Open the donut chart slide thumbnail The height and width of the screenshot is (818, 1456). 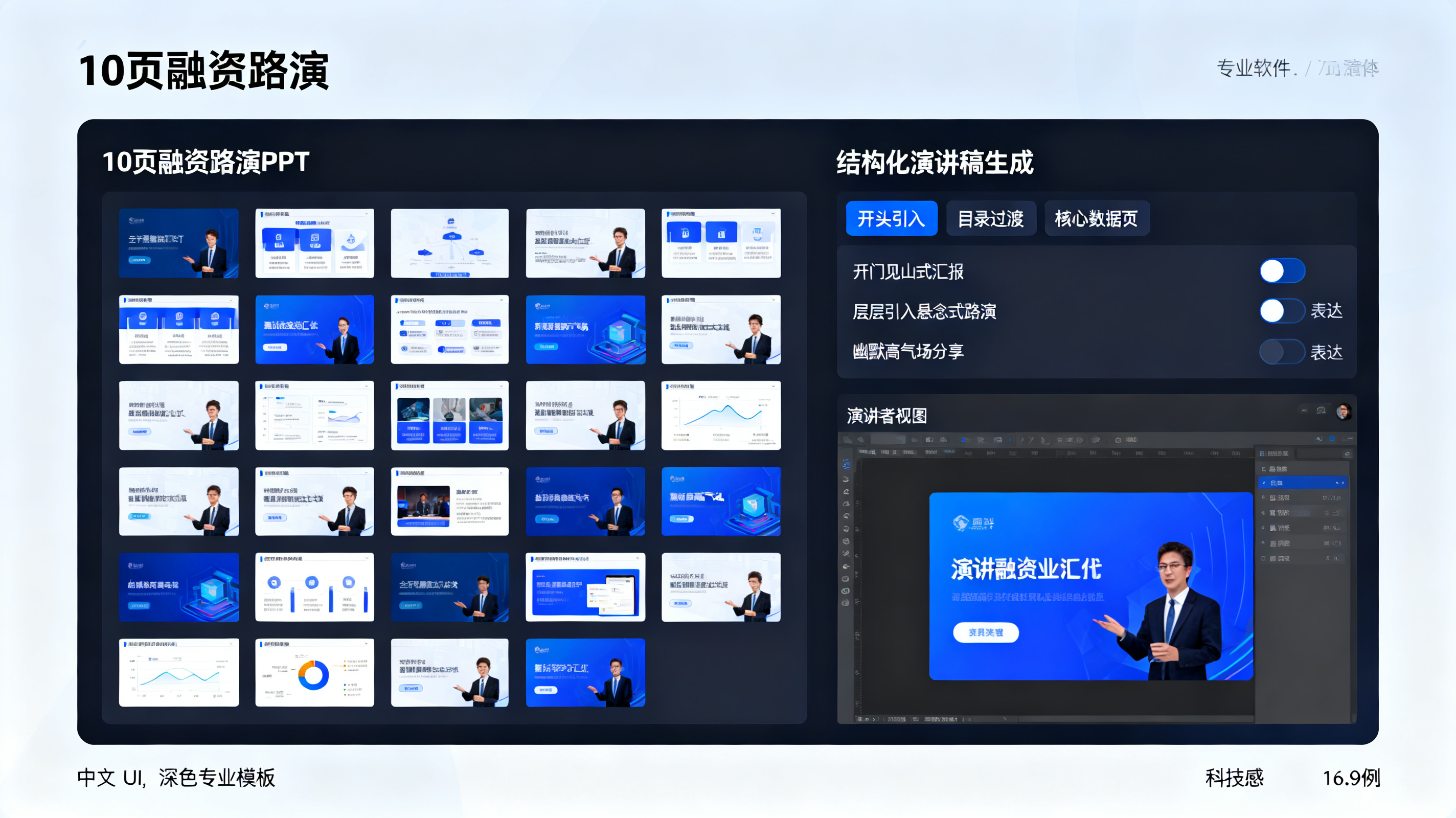[314, 673]
